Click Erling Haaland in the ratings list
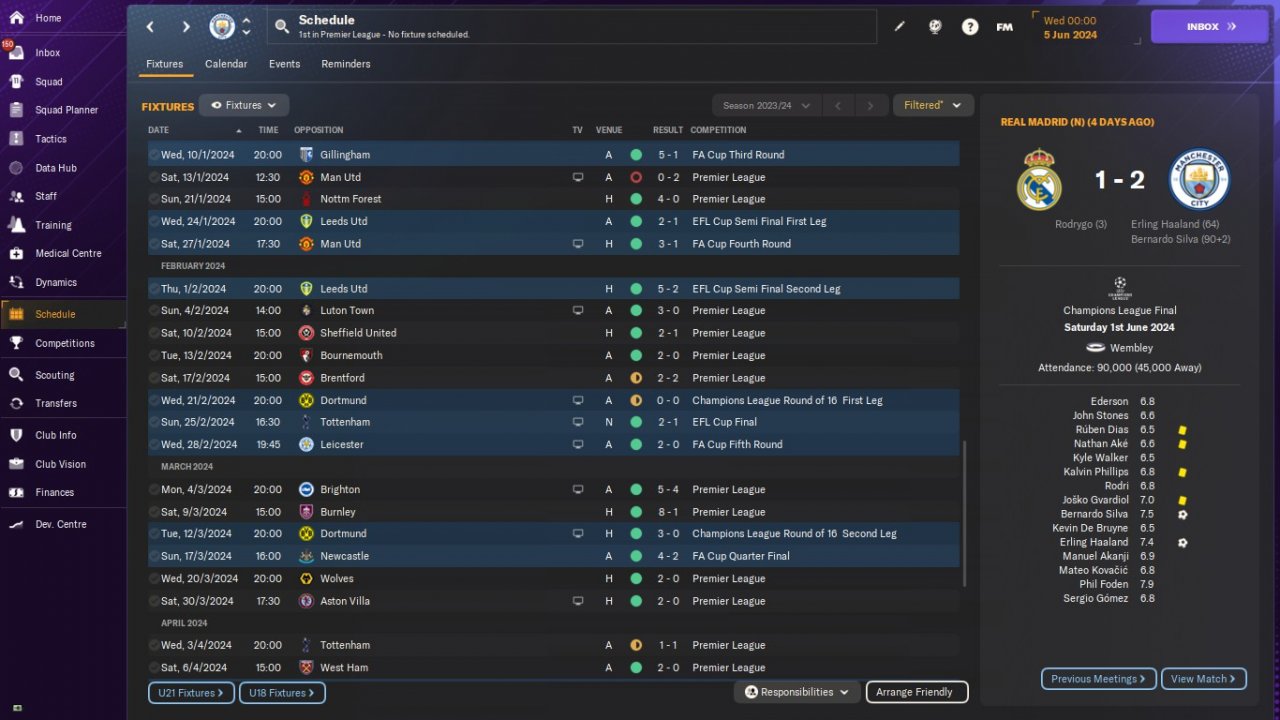 [1094, 542]
